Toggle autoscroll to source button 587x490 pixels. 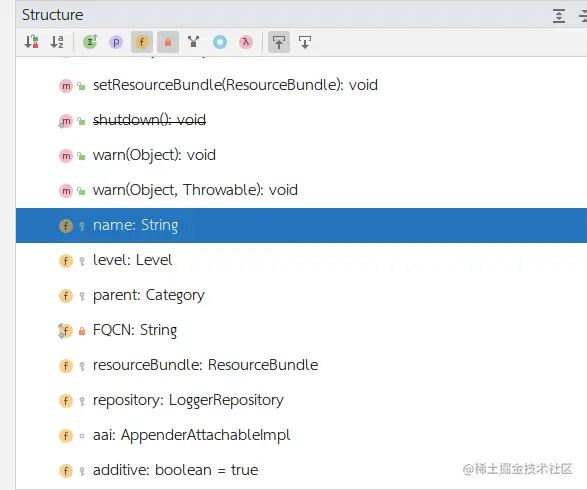[x=279, y=42]
